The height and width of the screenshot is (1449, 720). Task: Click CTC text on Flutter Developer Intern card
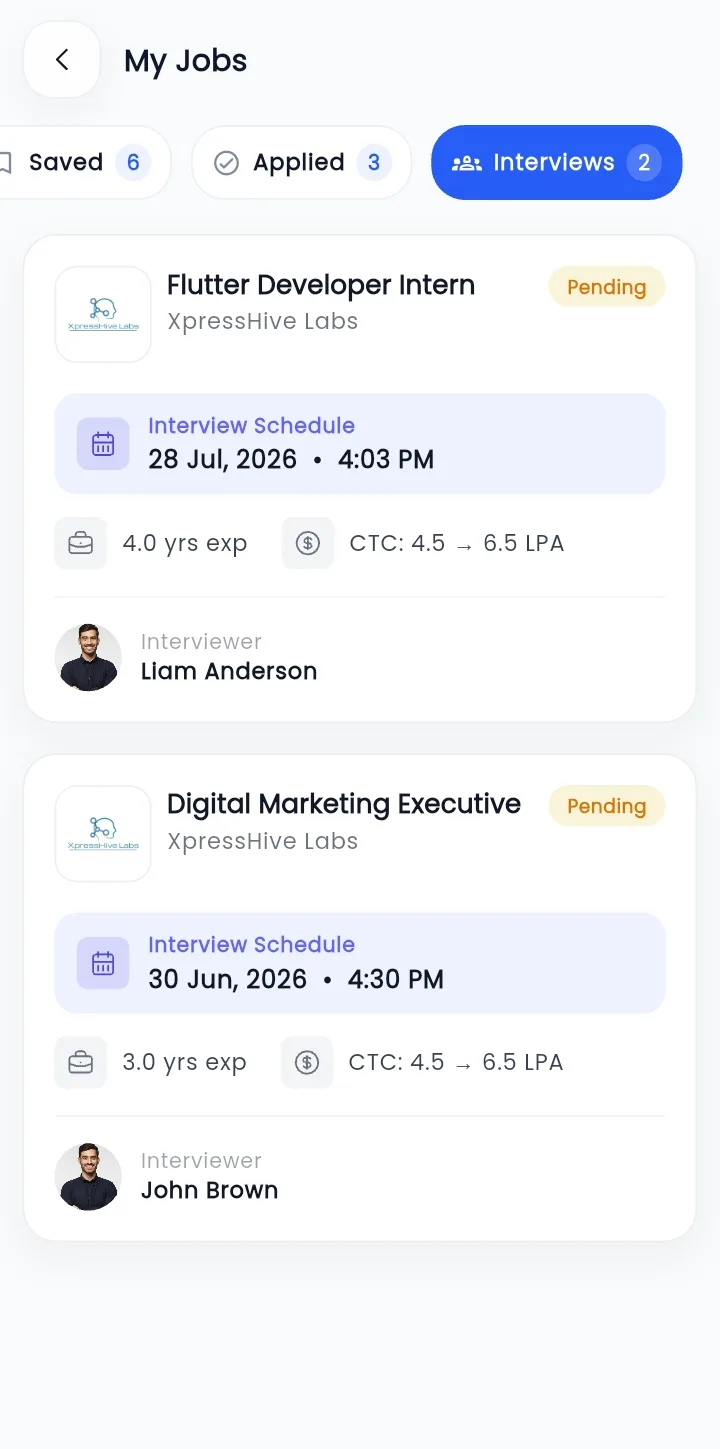(457, 544)
